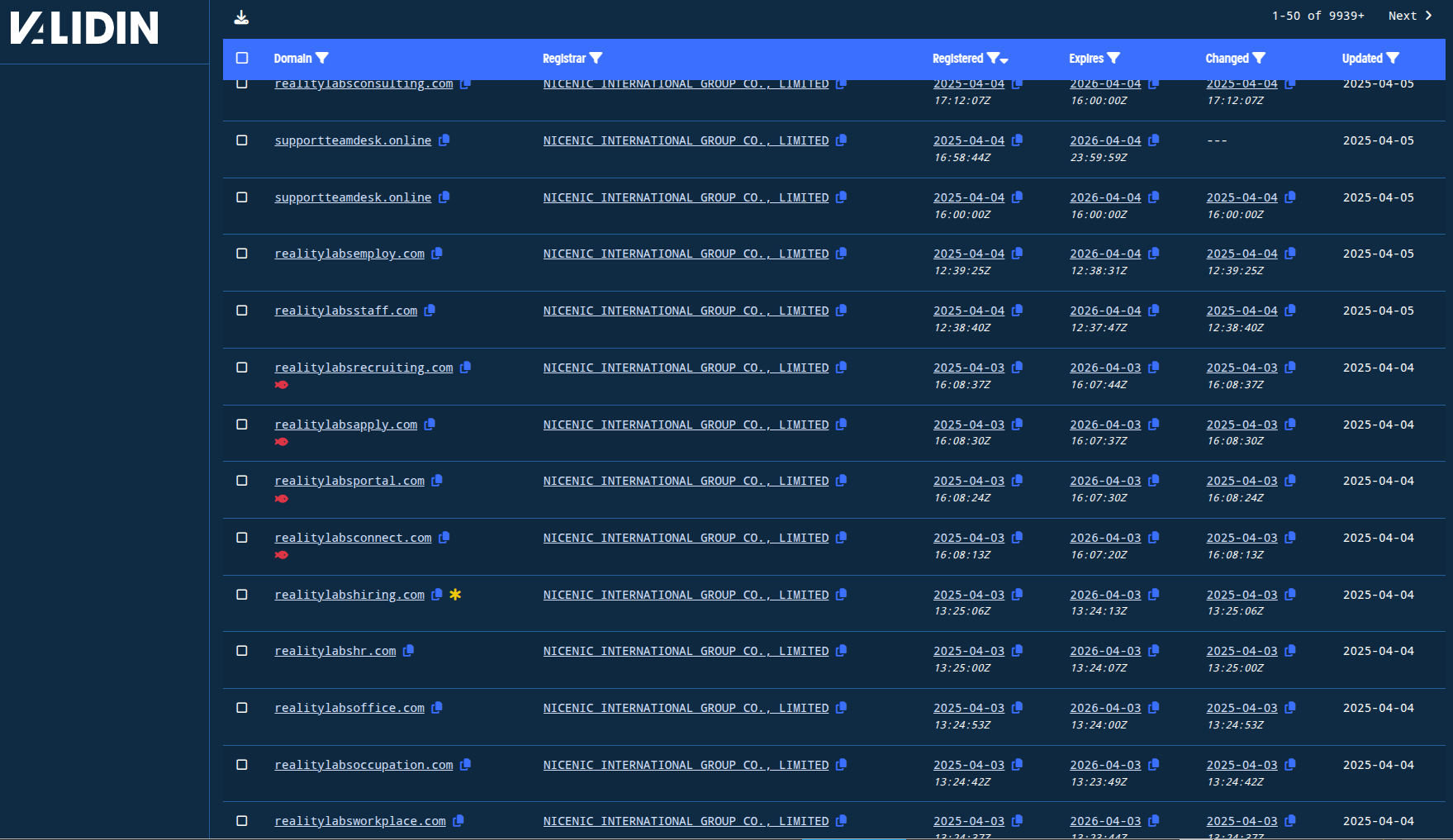Open the Updated column filter
1453x840 pixels.
tap(1393, 58)
